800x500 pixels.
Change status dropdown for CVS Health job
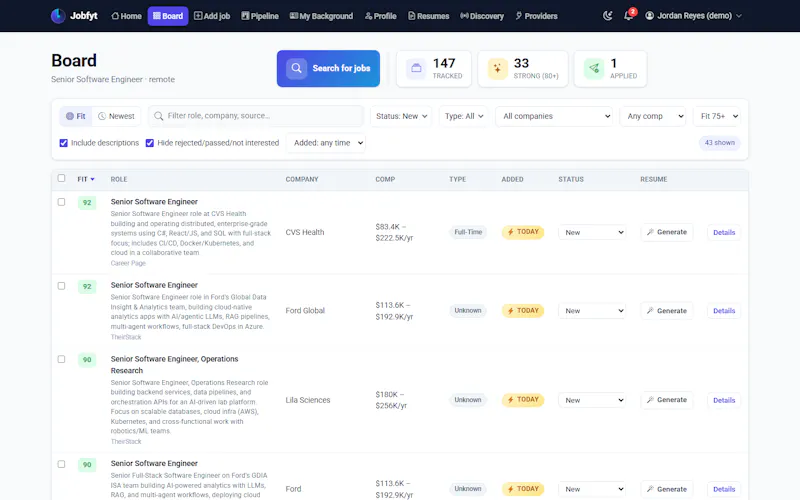coord(592,232)
